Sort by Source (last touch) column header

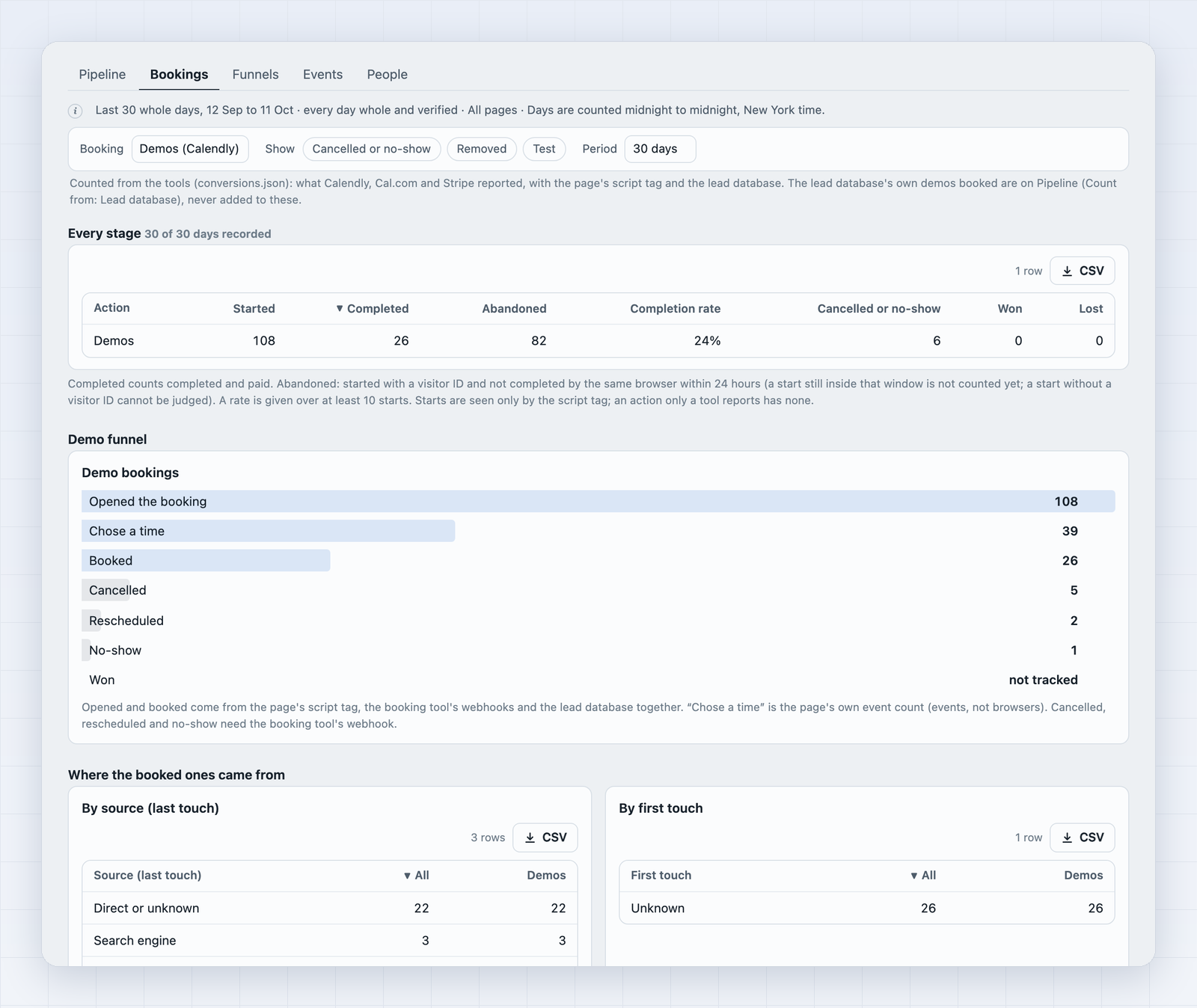(x=147, y=876)
